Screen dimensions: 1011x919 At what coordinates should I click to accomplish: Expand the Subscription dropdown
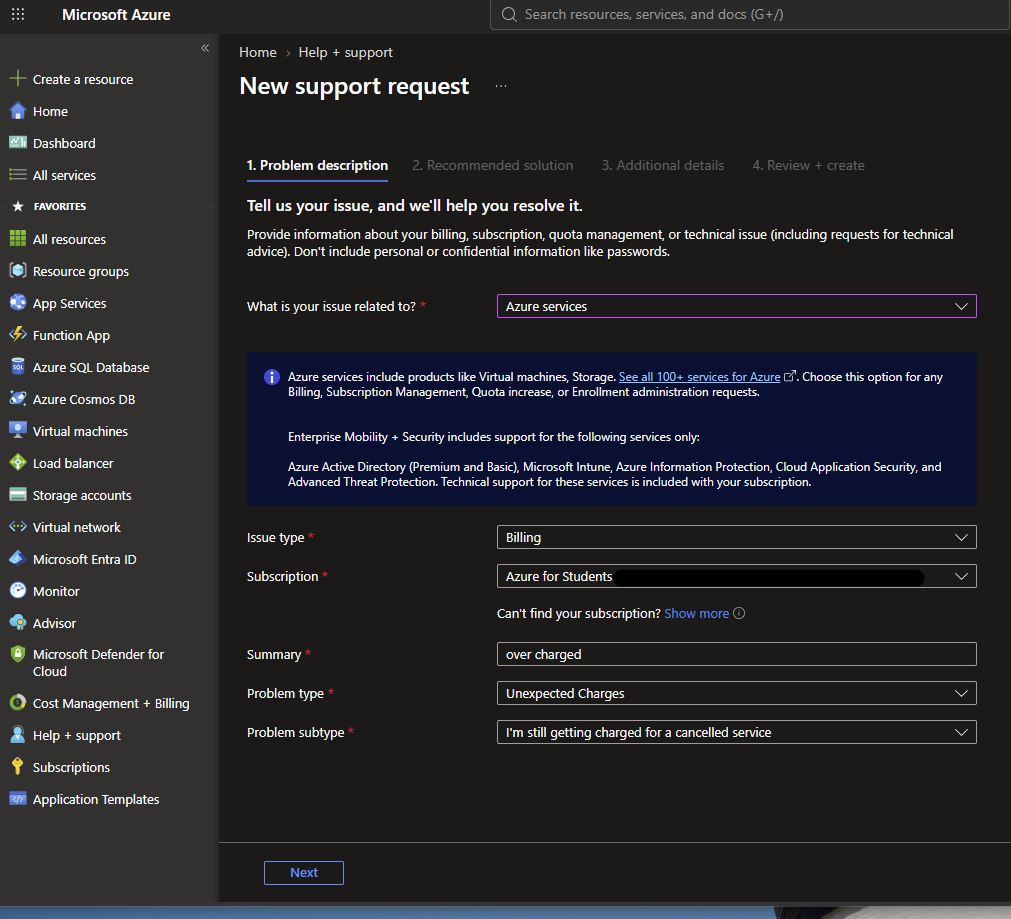tap(736, 577)
